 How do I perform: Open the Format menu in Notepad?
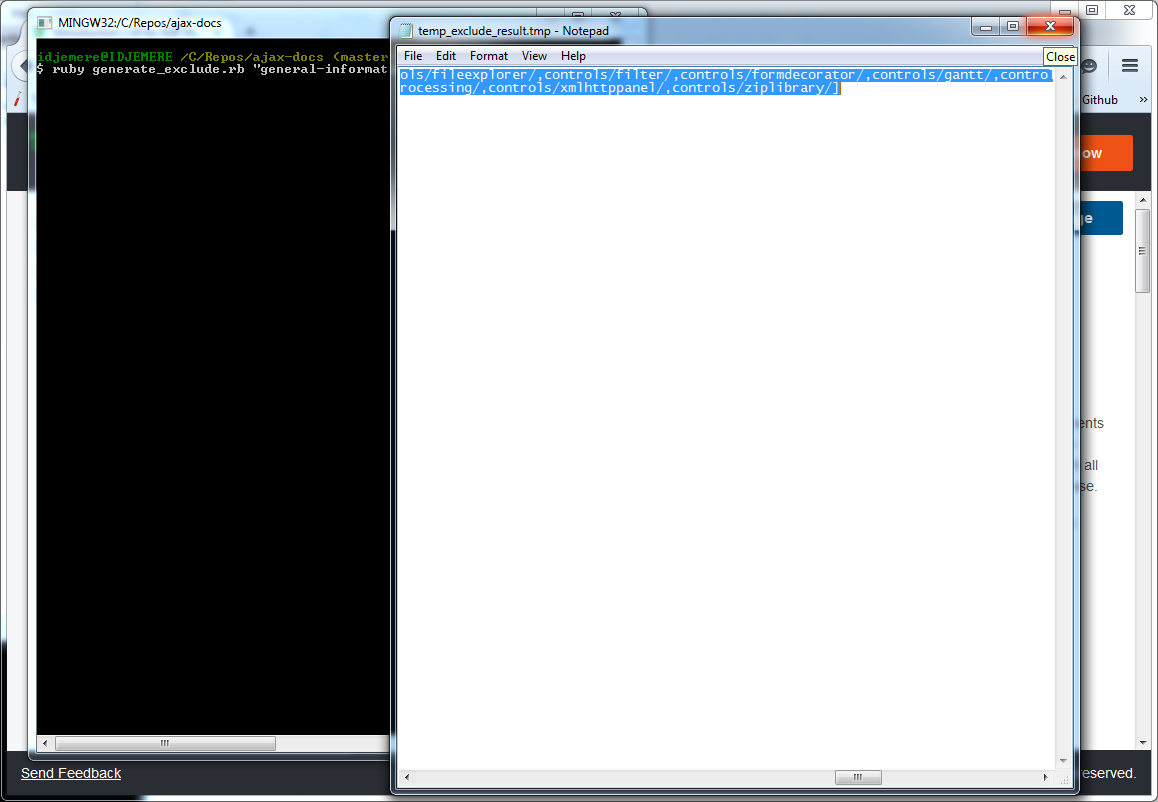[489, 56]
